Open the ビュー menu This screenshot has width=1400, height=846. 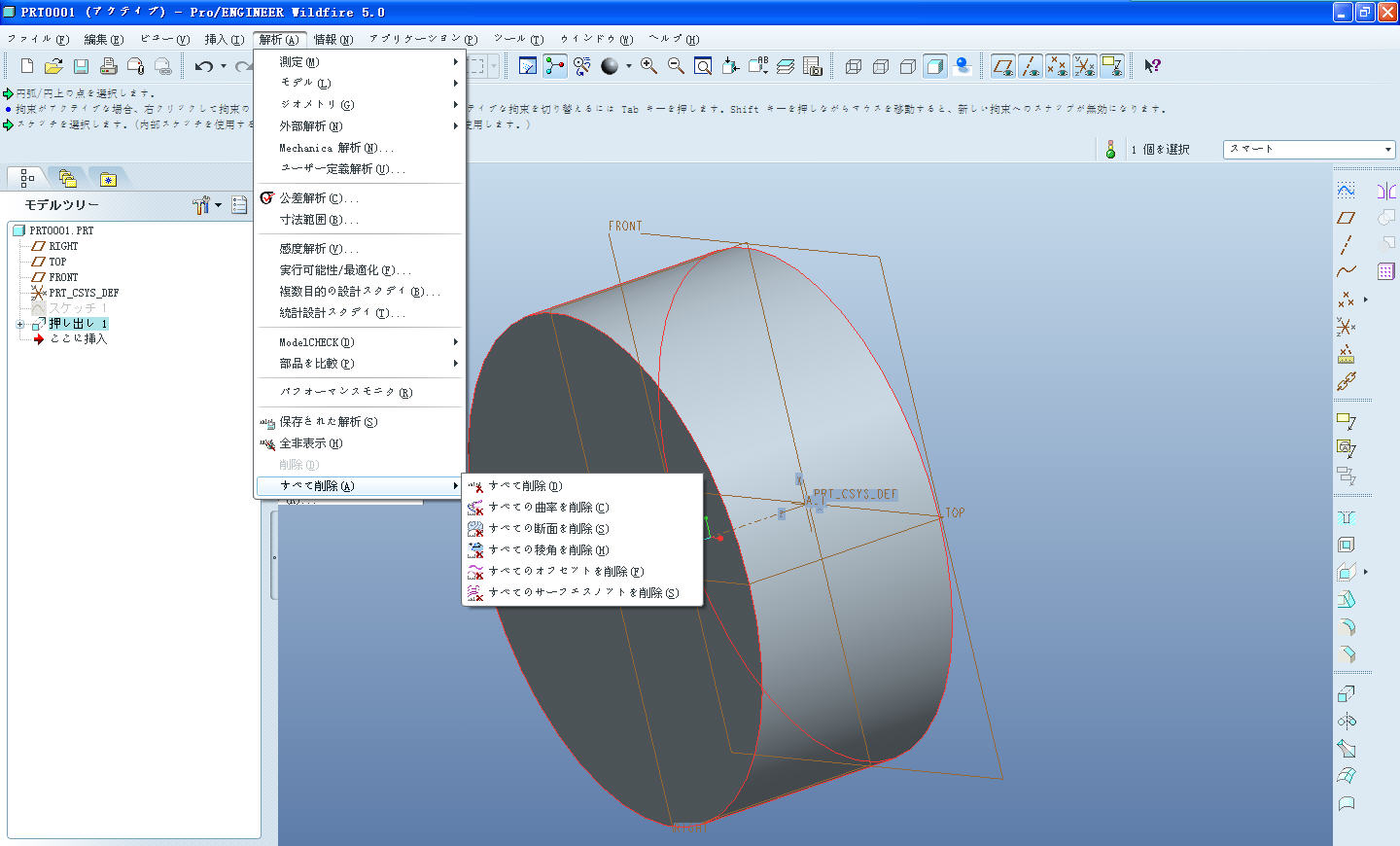click(164, 40)
